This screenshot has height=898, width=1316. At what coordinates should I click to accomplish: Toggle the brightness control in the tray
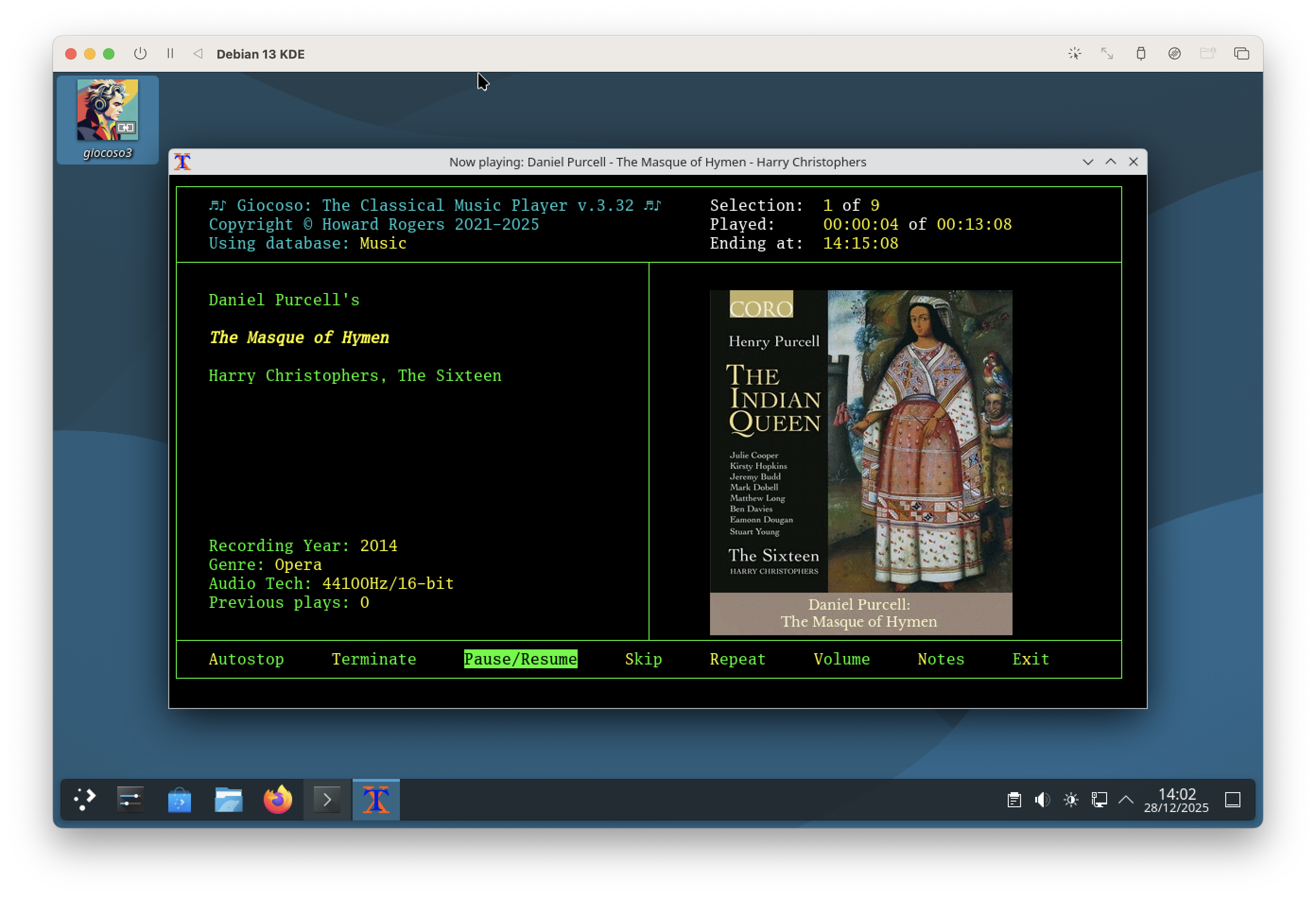tap(1071, 800)
